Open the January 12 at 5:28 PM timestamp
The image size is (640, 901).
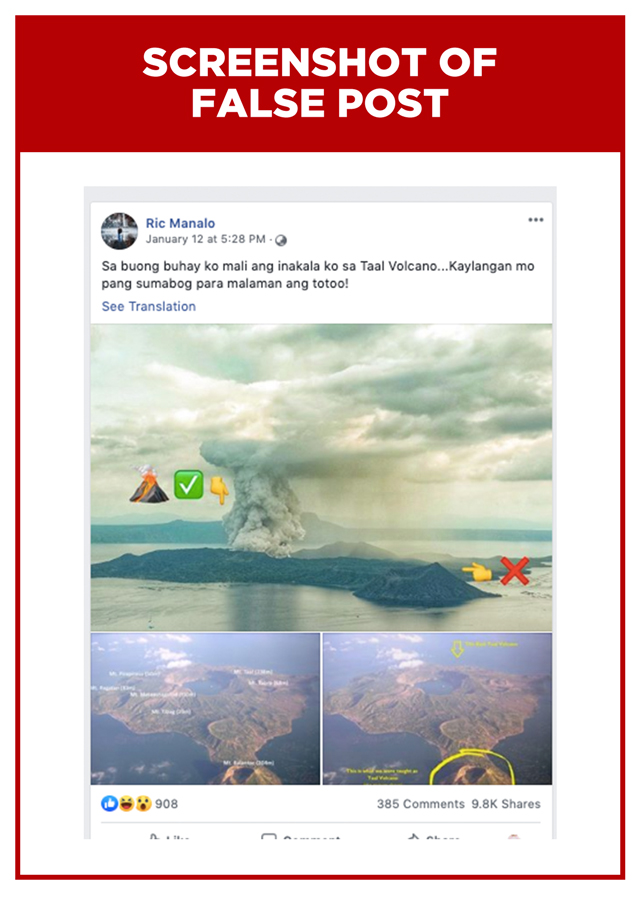click(206, 239)
